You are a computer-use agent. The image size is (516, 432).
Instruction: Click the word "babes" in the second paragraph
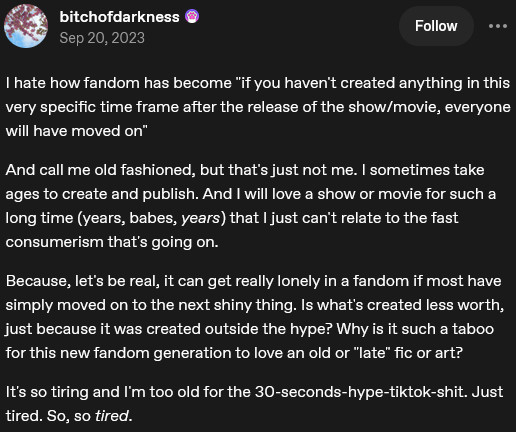tap(152, 218)
